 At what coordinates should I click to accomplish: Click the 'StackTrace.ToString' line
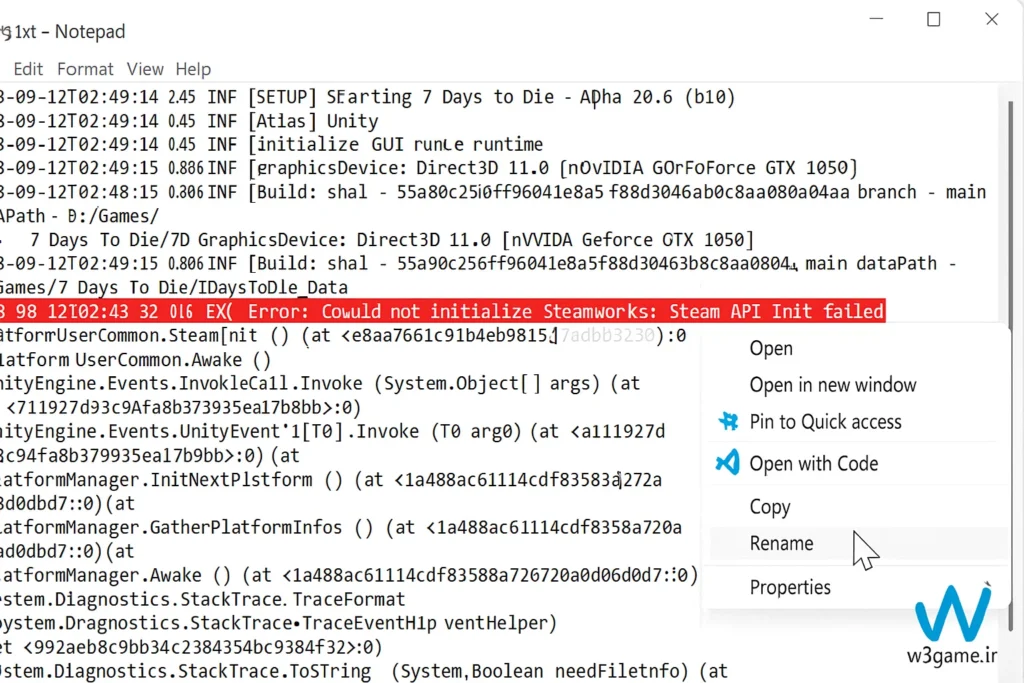(364, 671)
